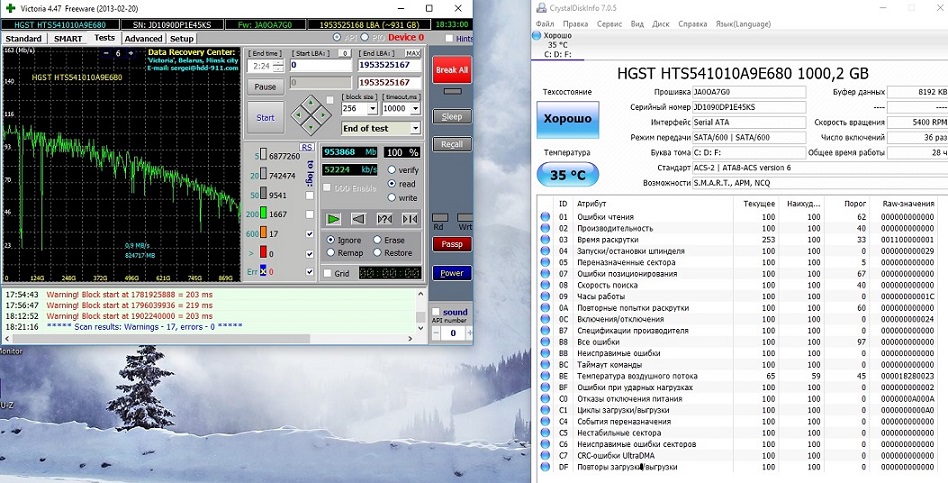Click the End time spinner arrows
Image resolution: width=948 pixels, height=483 pixels.
click(278, 66)
